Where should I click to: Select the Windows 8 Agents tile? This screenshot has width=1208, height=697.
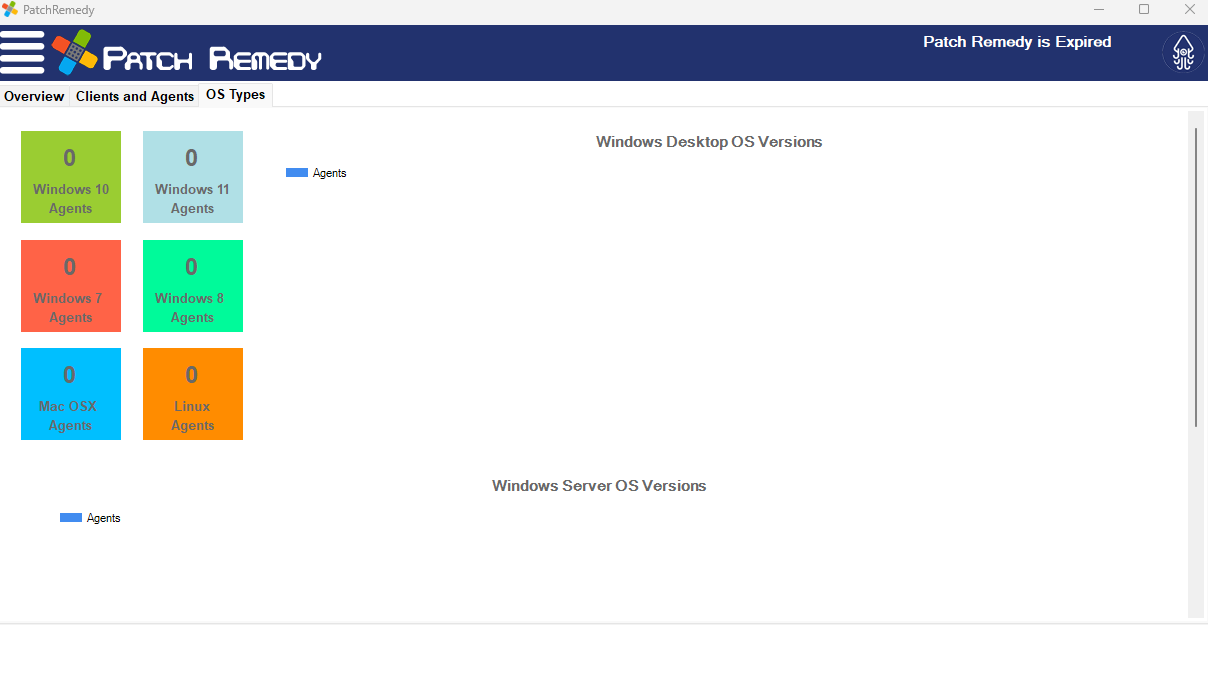pos(193,286)
